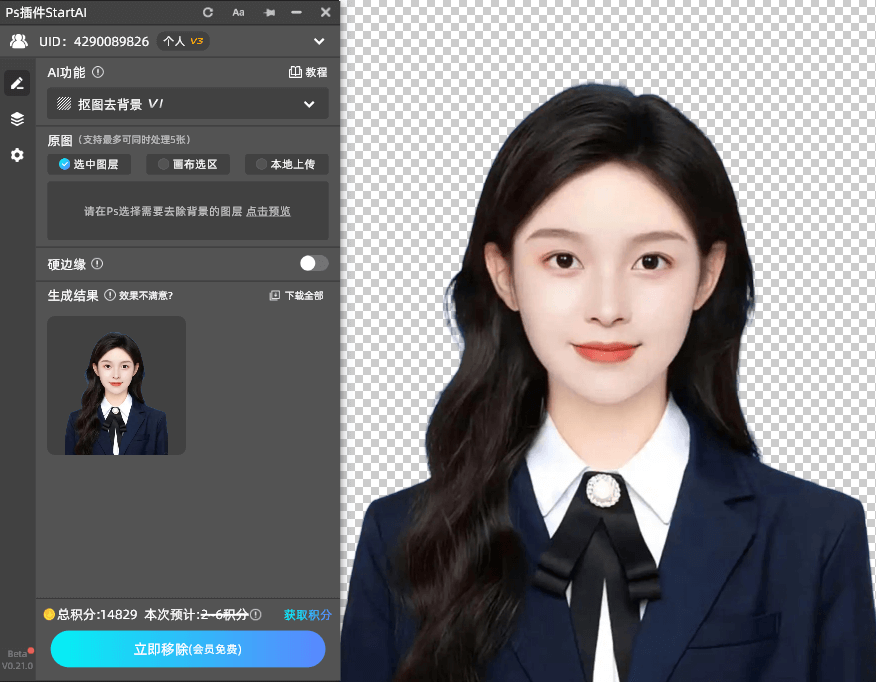Refresh the plugin with the reload icon
The height and width of the screenshot is (682, 876).
pos(207,12)
